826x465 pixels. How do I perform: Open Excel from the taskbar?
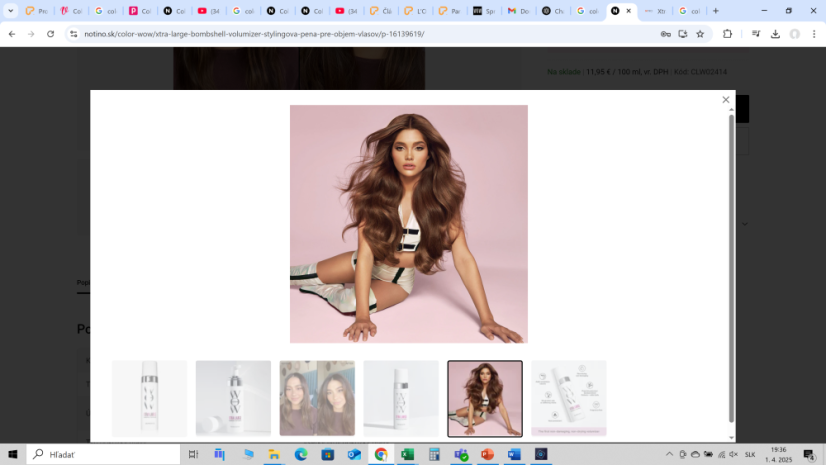(x=408, y=454)
